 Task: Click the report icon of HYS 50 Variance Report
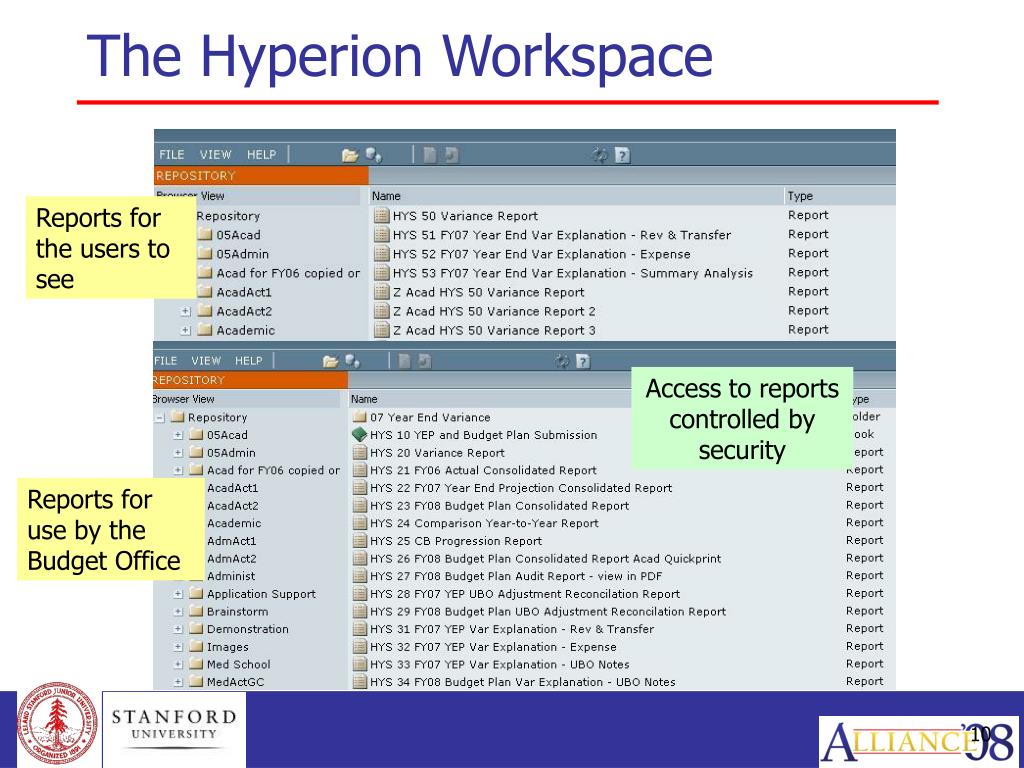click(381, 216)
